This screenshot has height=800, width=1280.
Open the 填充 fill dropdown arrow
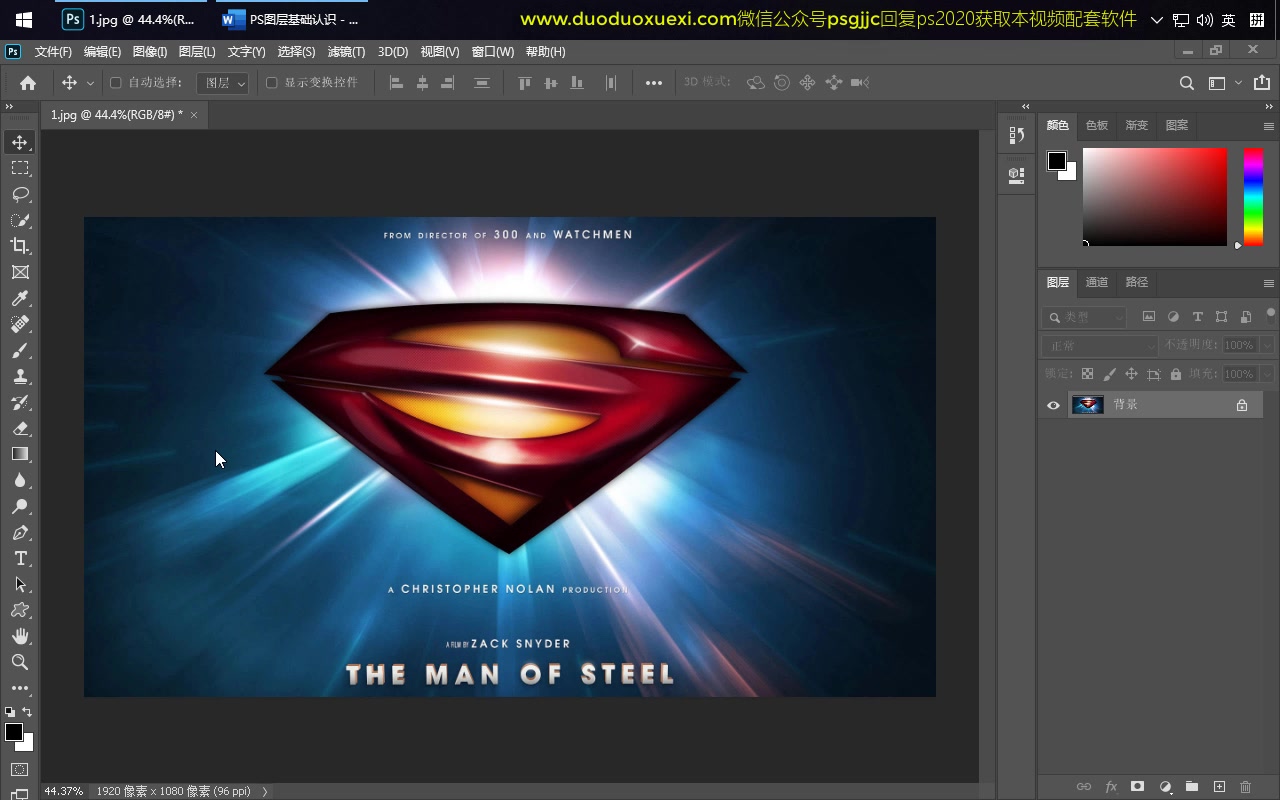[x=1268, y=374]
